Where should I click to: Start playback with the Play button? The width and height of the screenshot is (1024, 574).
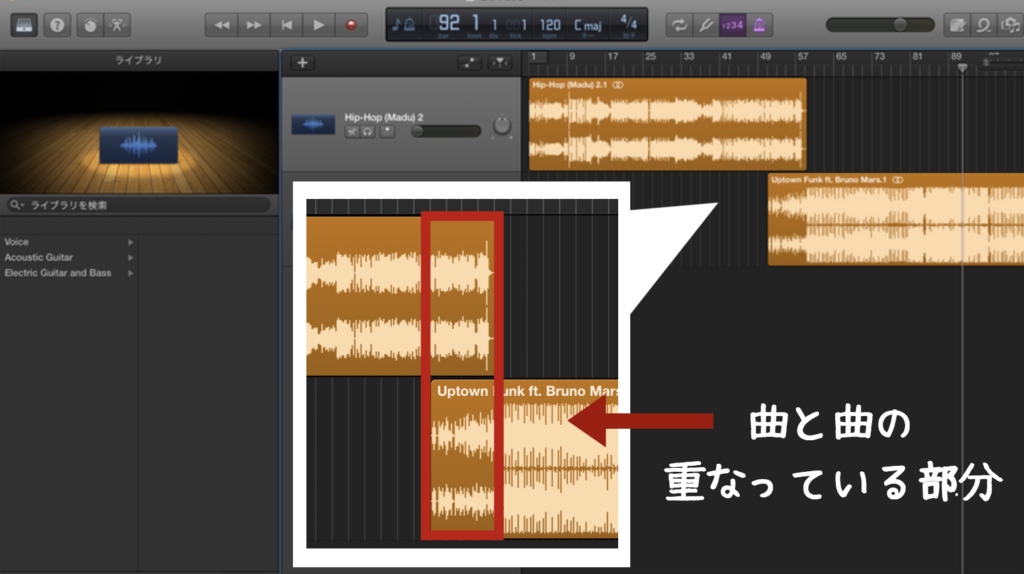tap(319, 25)
